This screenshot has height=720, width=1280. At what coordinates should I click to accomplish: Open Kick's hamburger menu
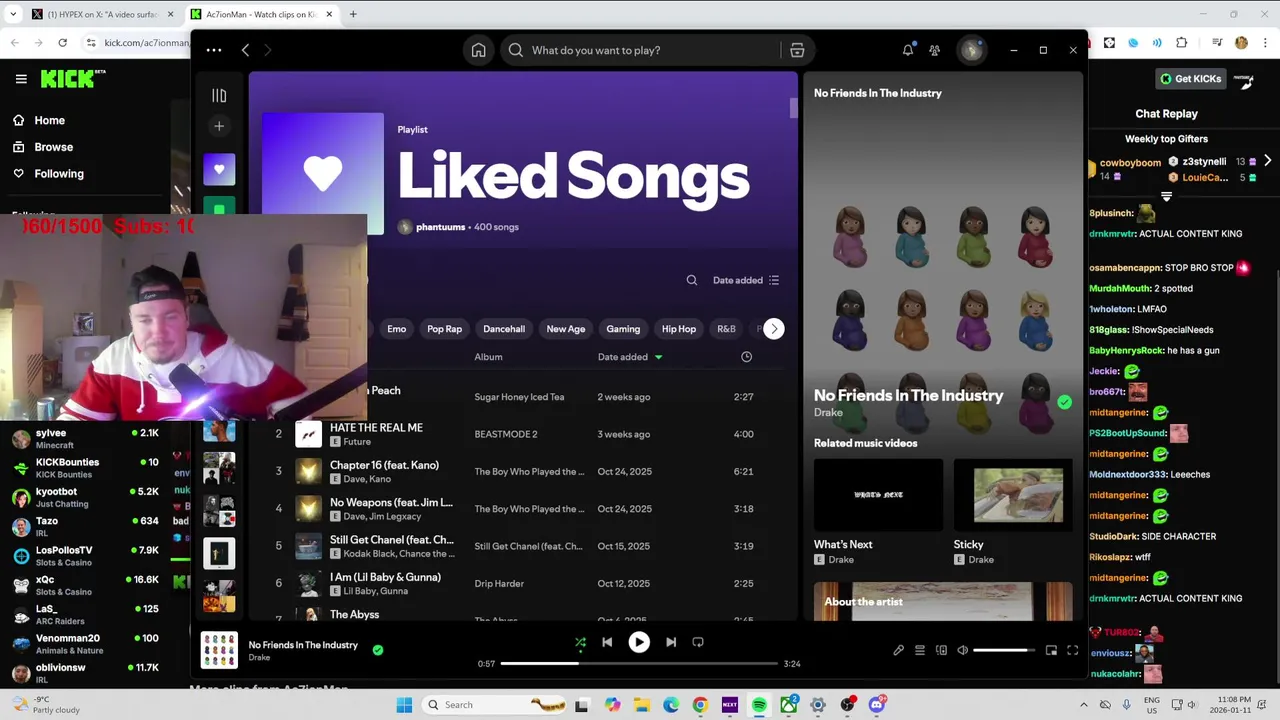(x=21, y=79)
